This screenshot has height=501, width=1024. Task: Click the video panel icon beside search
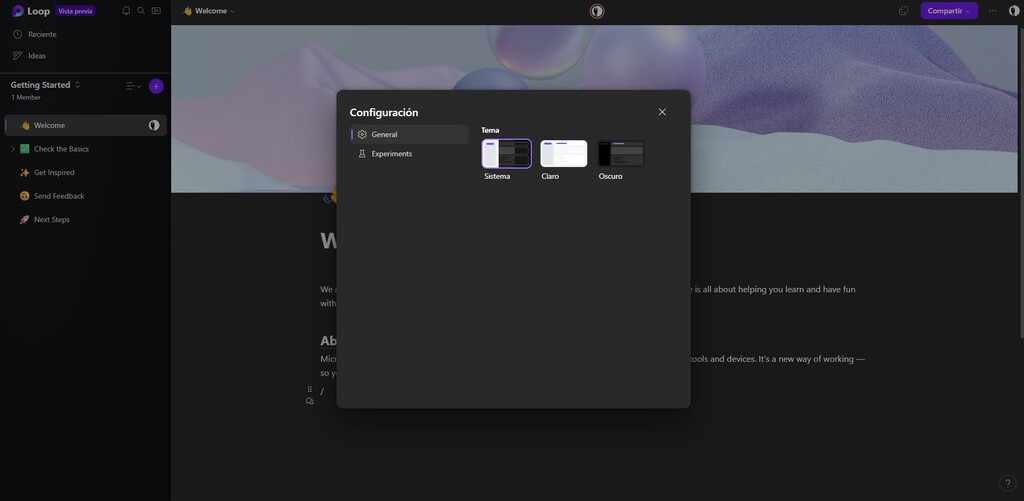pyautogui.click(x=156, y=10)
